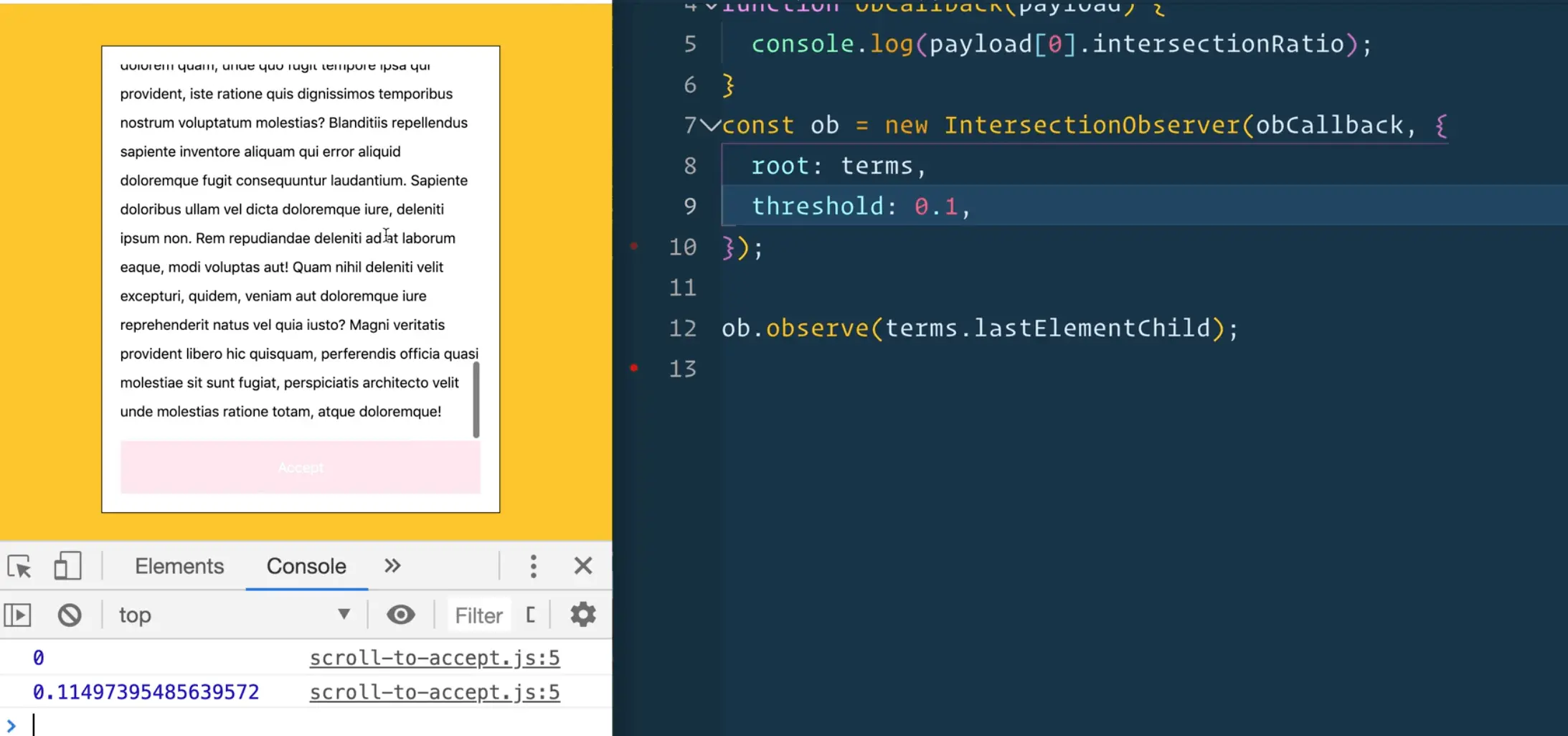Toggle the breakpoint dot on line 13
Viewport: 1568px width, 736px height.
[x=634, y=368]
